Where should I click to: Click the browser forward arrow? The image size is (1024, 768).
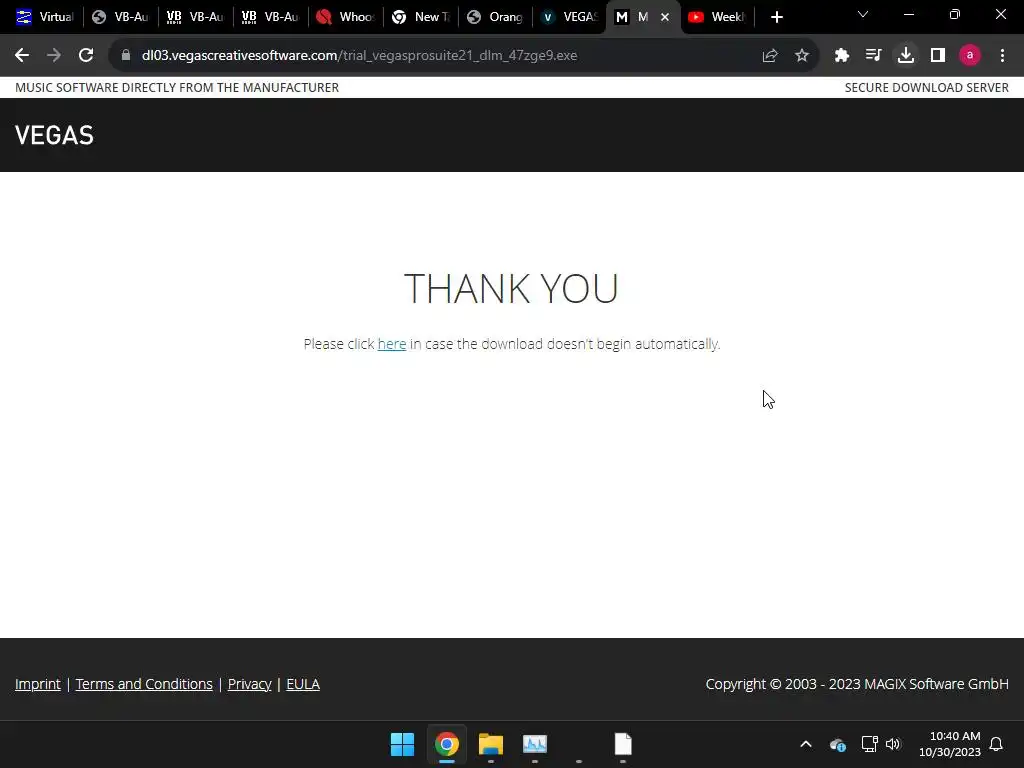(x=54, y=56)
